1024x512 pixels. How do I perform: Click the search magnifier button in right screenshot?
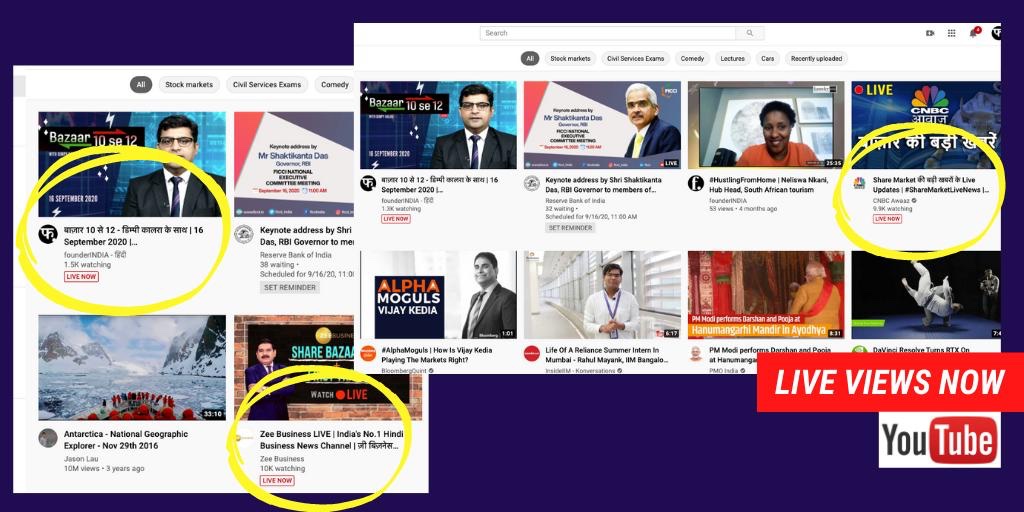click(749, 33)
